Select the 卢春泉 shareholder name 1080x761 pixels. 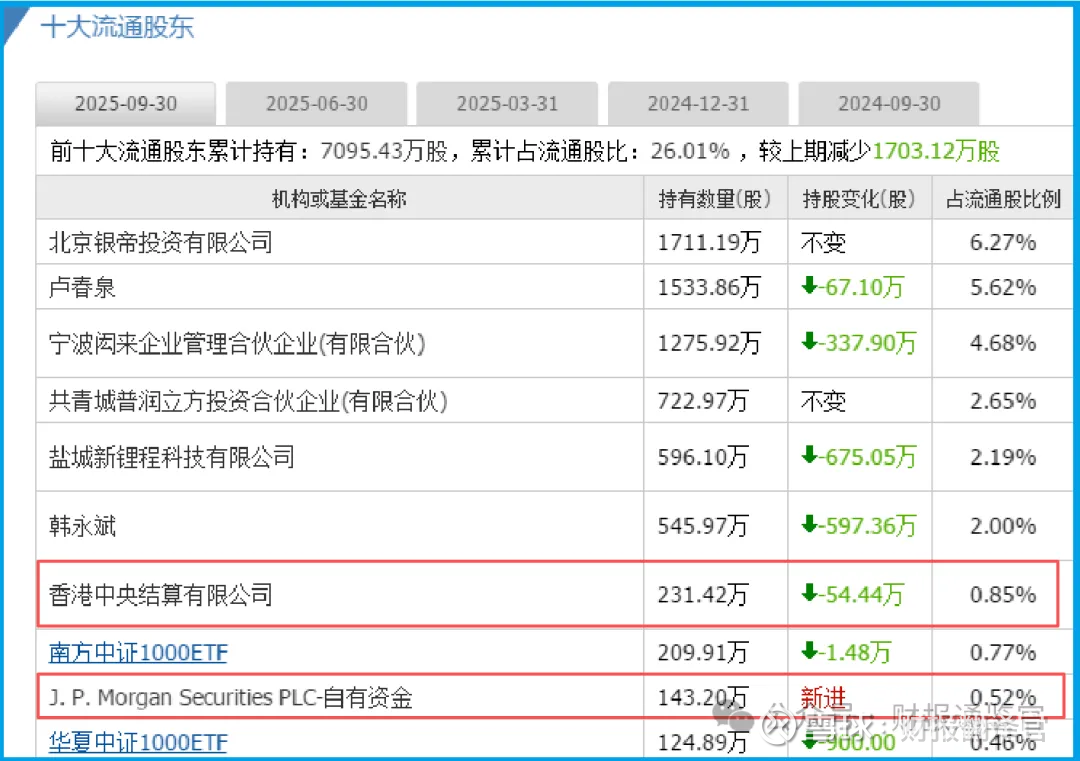point(82,287)
